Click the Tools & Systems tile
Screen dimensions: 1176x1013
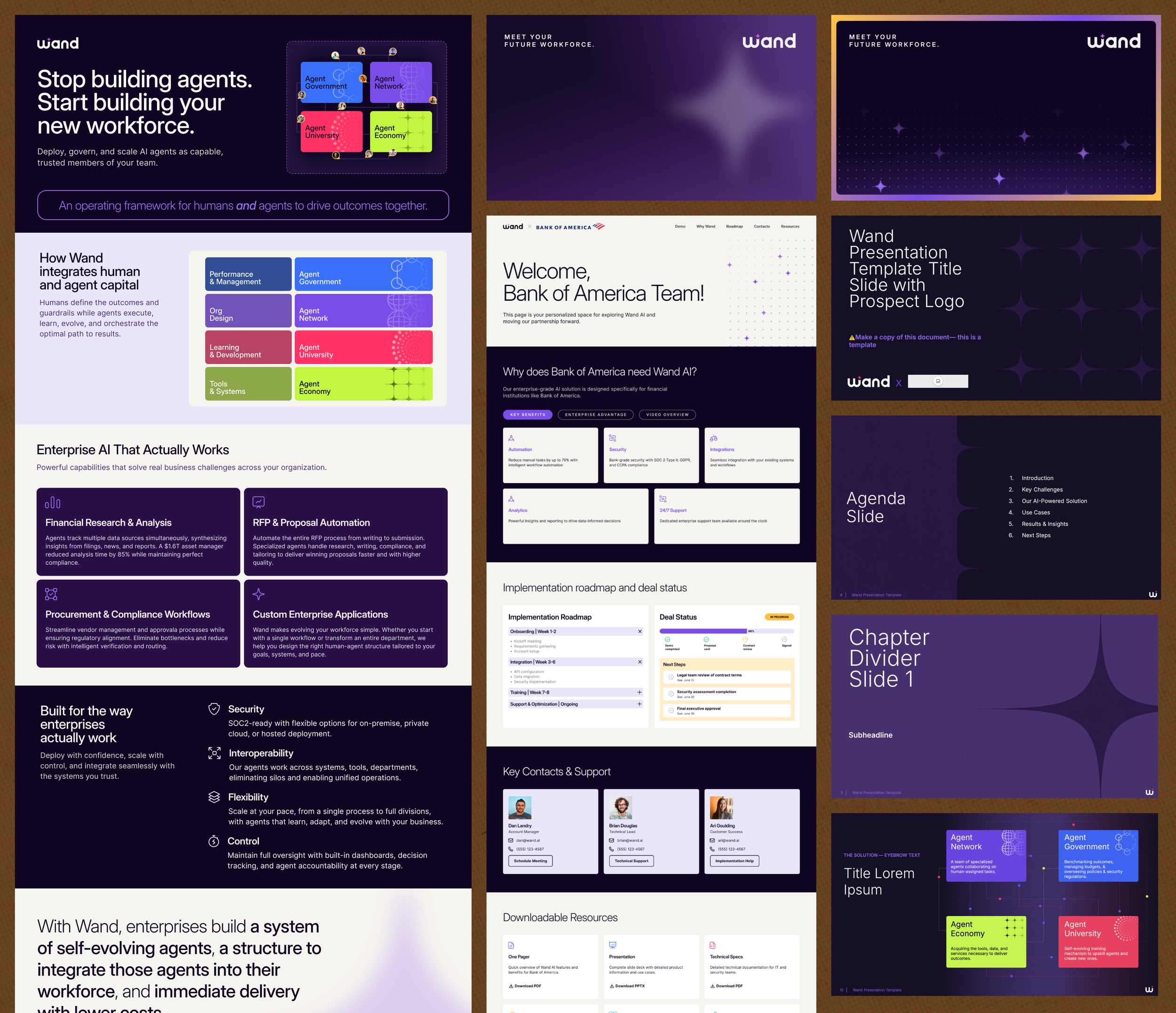(248, 384)
